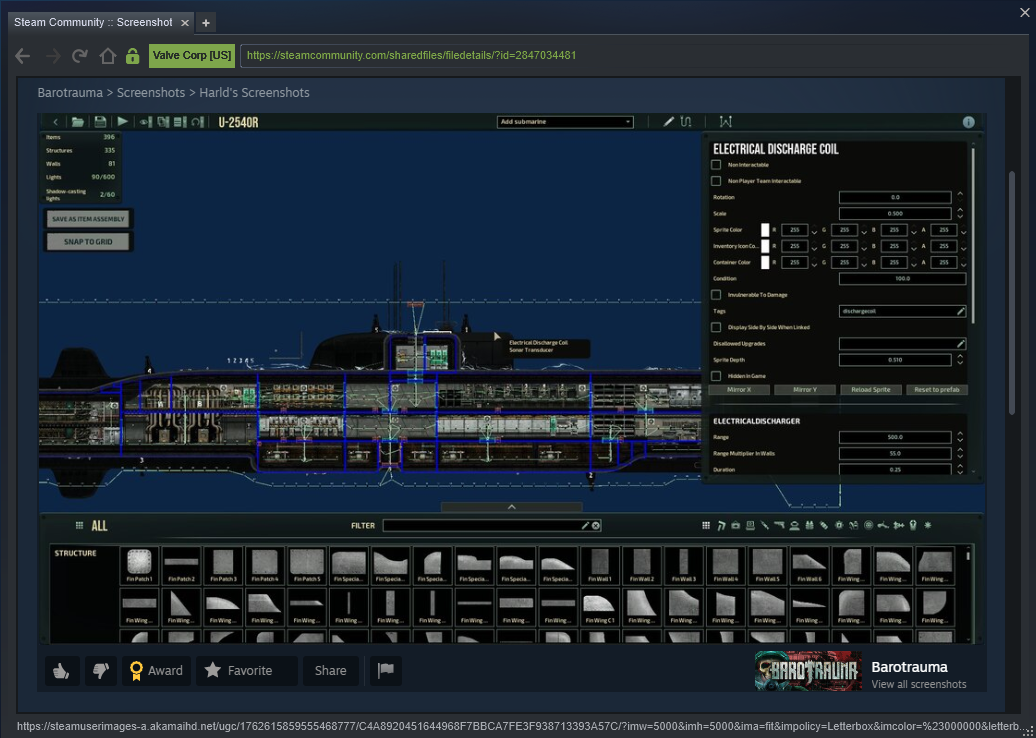
Task: Click the Sprite Color white swatch
Action: click(x=765, y=230)
